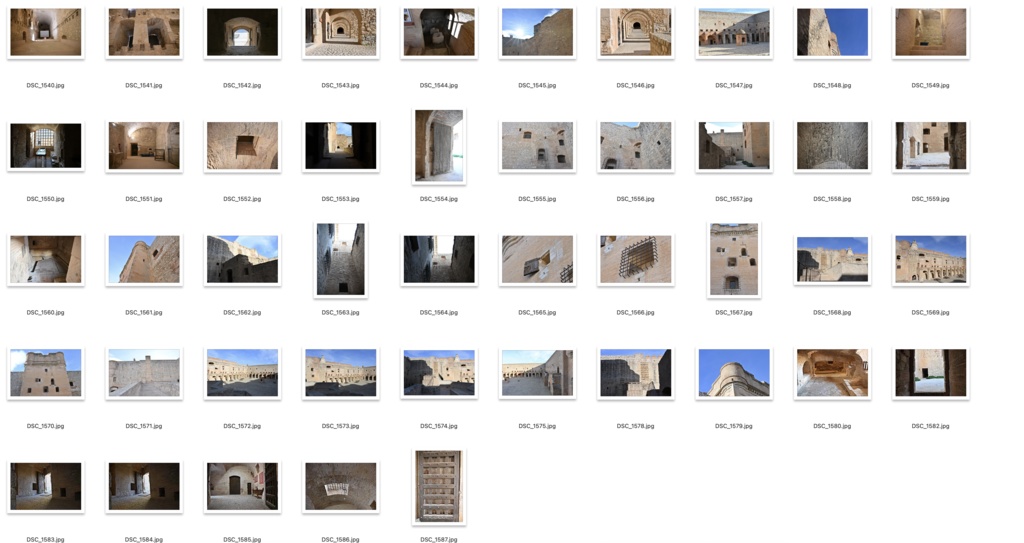Viewport: 1024px width, 543px height.
Task: Click the file name text DSC_1540.jpg
Action: pos(46,85)
